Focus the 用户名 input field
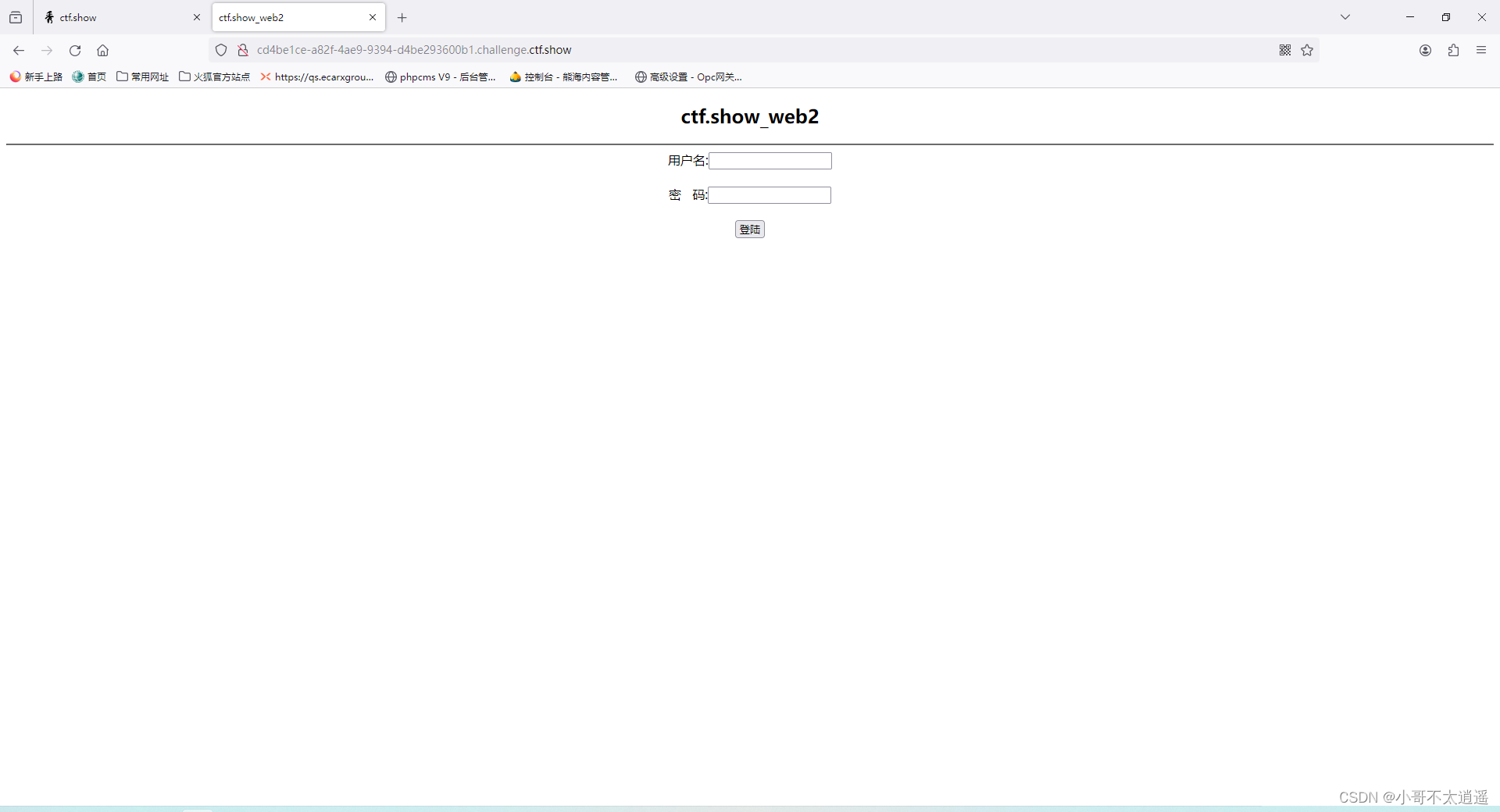 [770, 161]
